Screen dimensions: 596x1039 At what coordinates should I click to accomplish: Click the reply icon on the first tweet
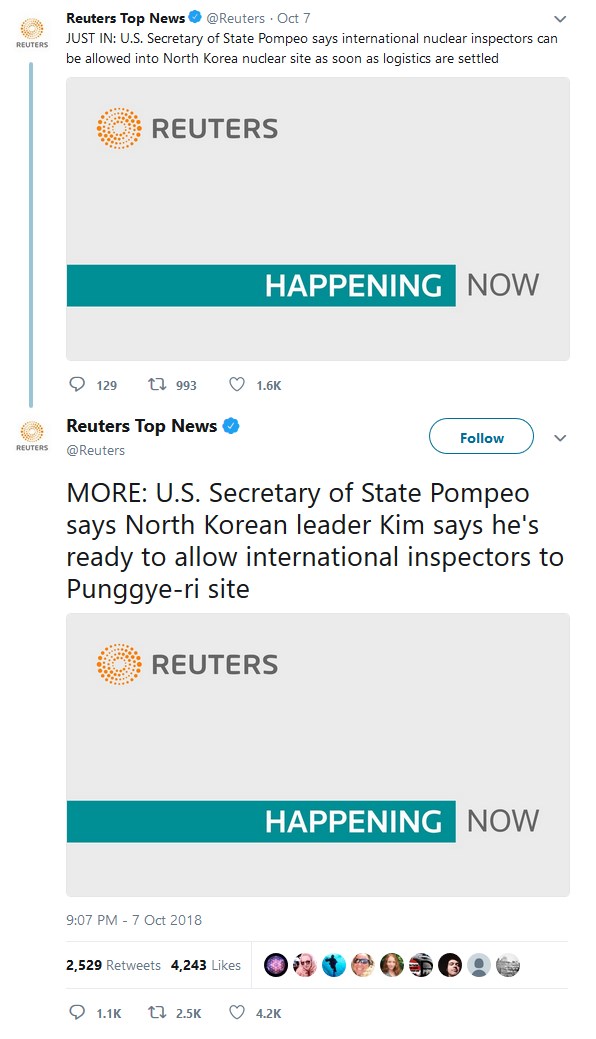(x=77, y=384)
